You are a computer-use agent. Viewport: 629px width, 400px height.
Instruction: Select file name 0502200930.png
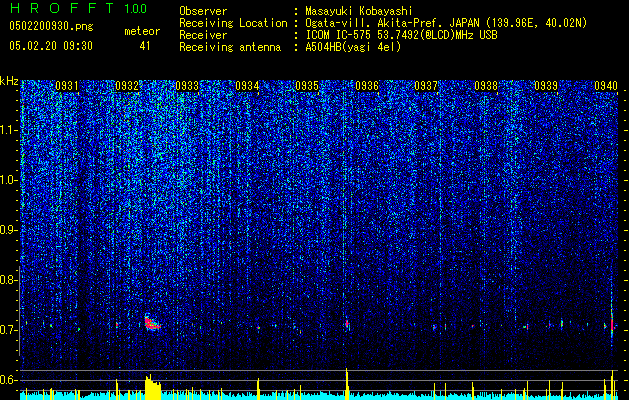coord(51,26)
